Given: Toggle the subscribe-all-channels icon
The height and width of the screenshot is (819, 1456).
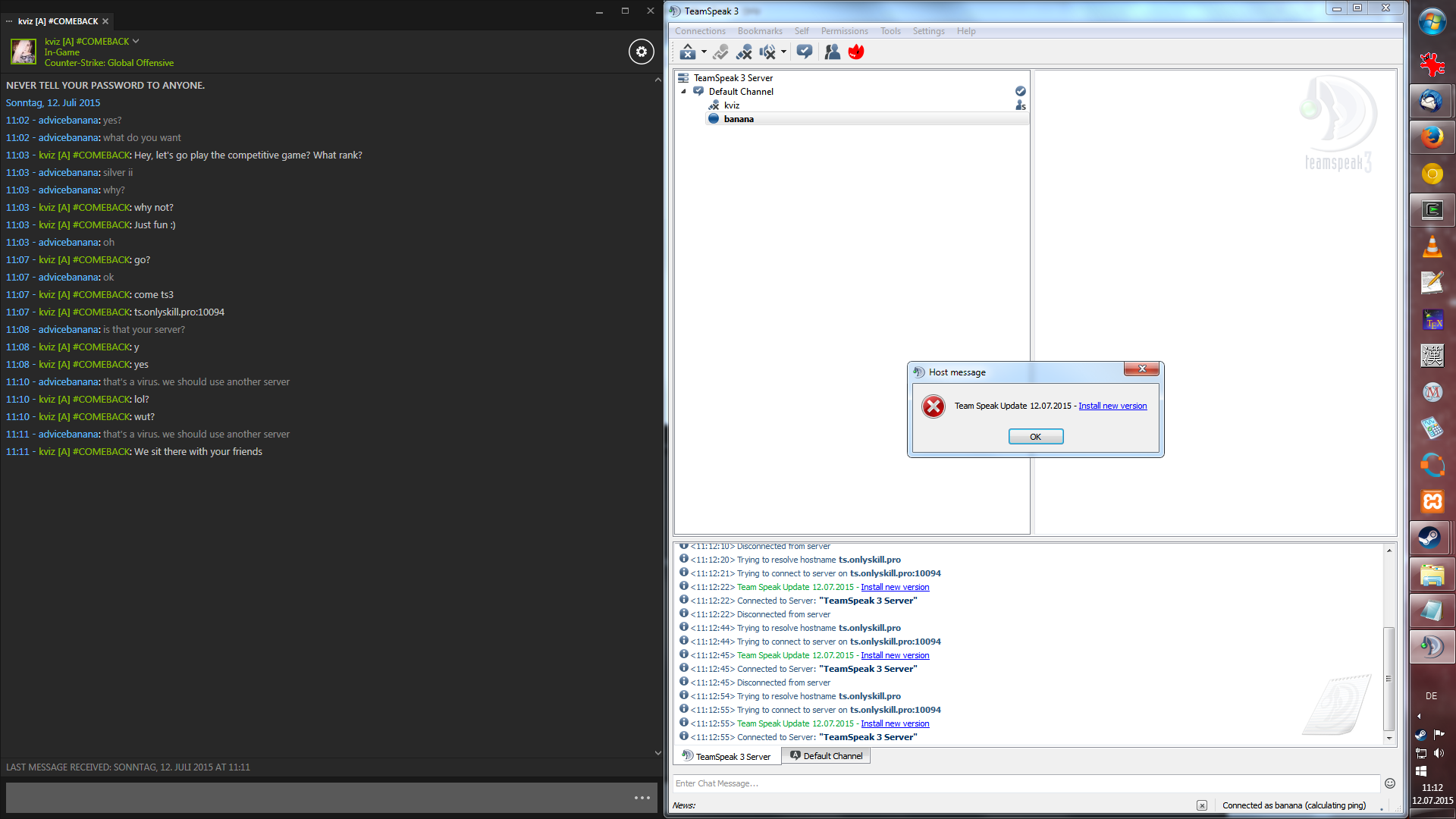Looking at the screenshot, I should tap(805, 52).
